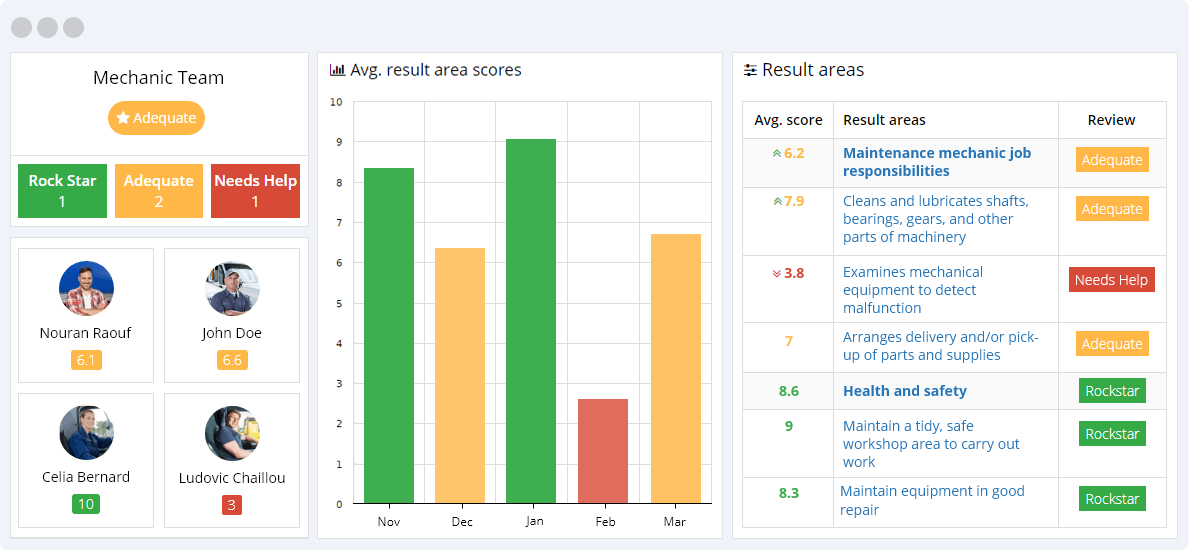Click the sliders icon next to Result areas
The image size is (1189, 550).
point(750,71)
